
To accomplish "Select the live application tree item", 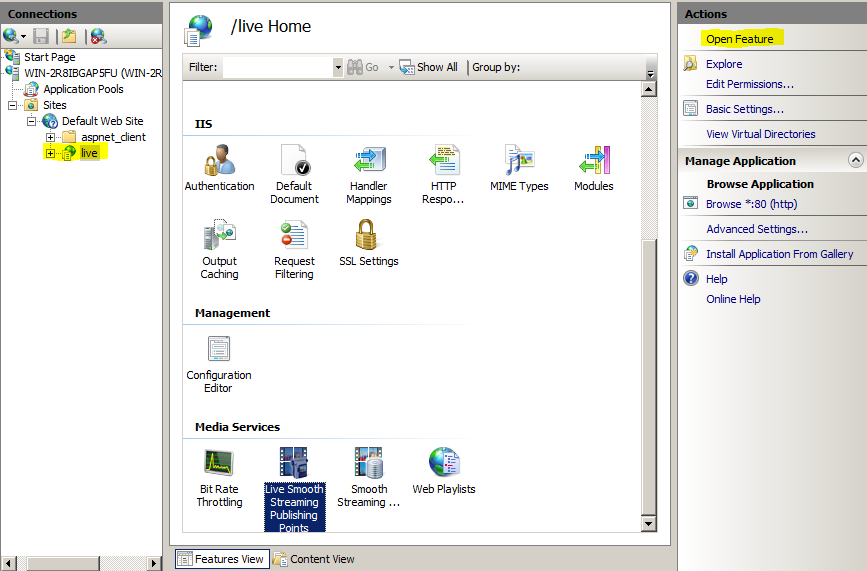I will coord(89,153).
